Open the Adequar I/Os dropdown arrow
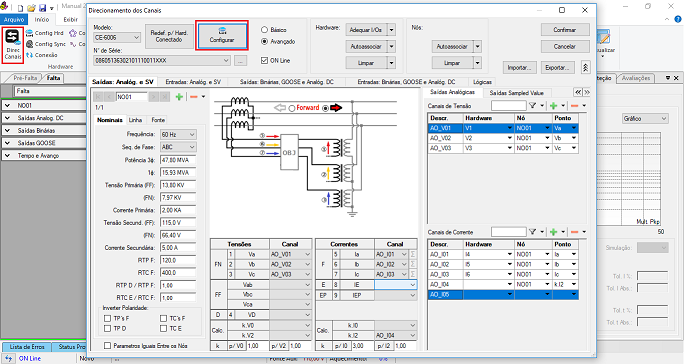Screen dimensions: 687x364 pos(392,30)
